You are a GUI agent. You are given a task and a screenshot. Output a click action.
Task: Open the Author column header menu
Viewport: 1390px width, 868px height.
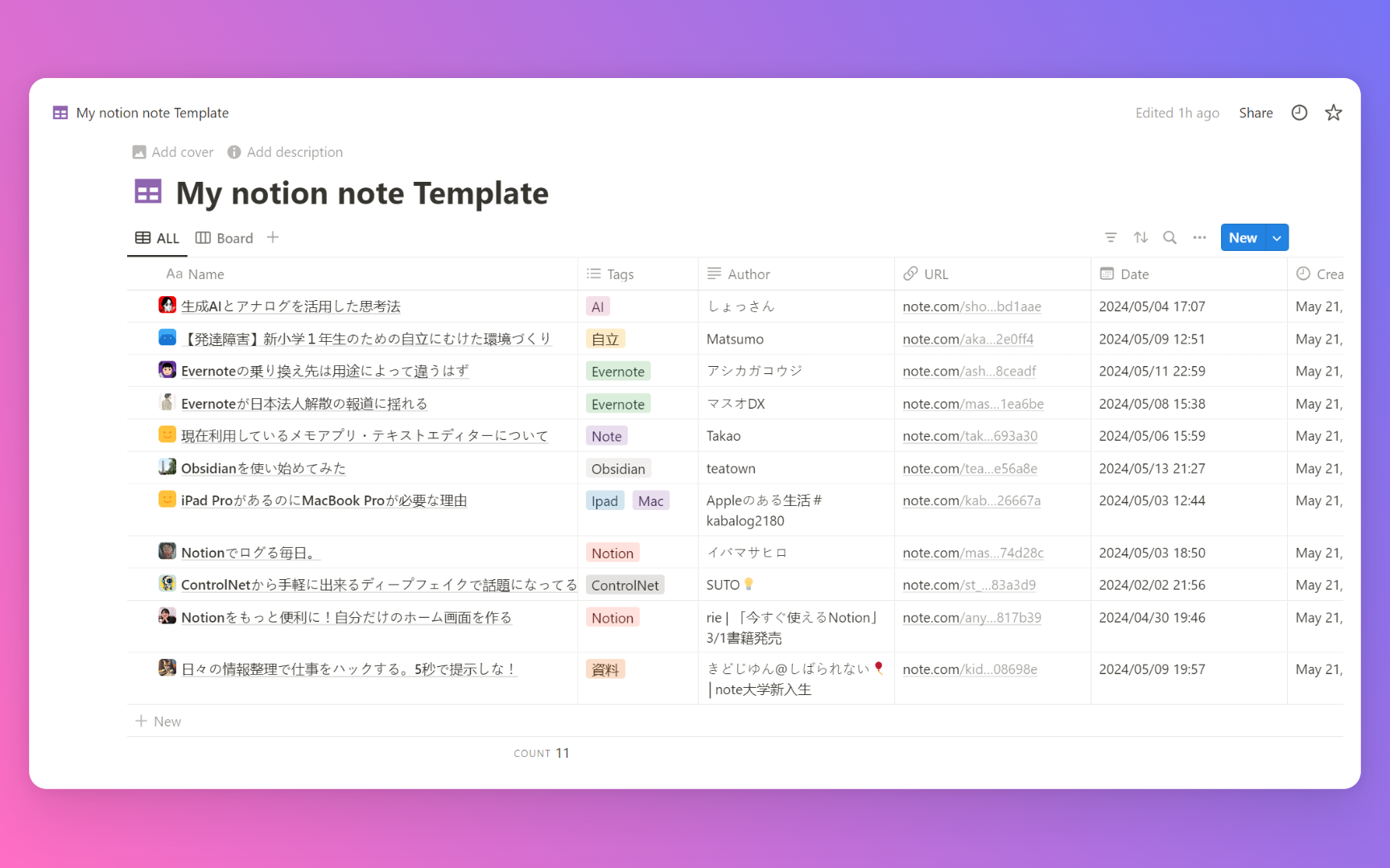pyautogui.click(x=796, y=274)
